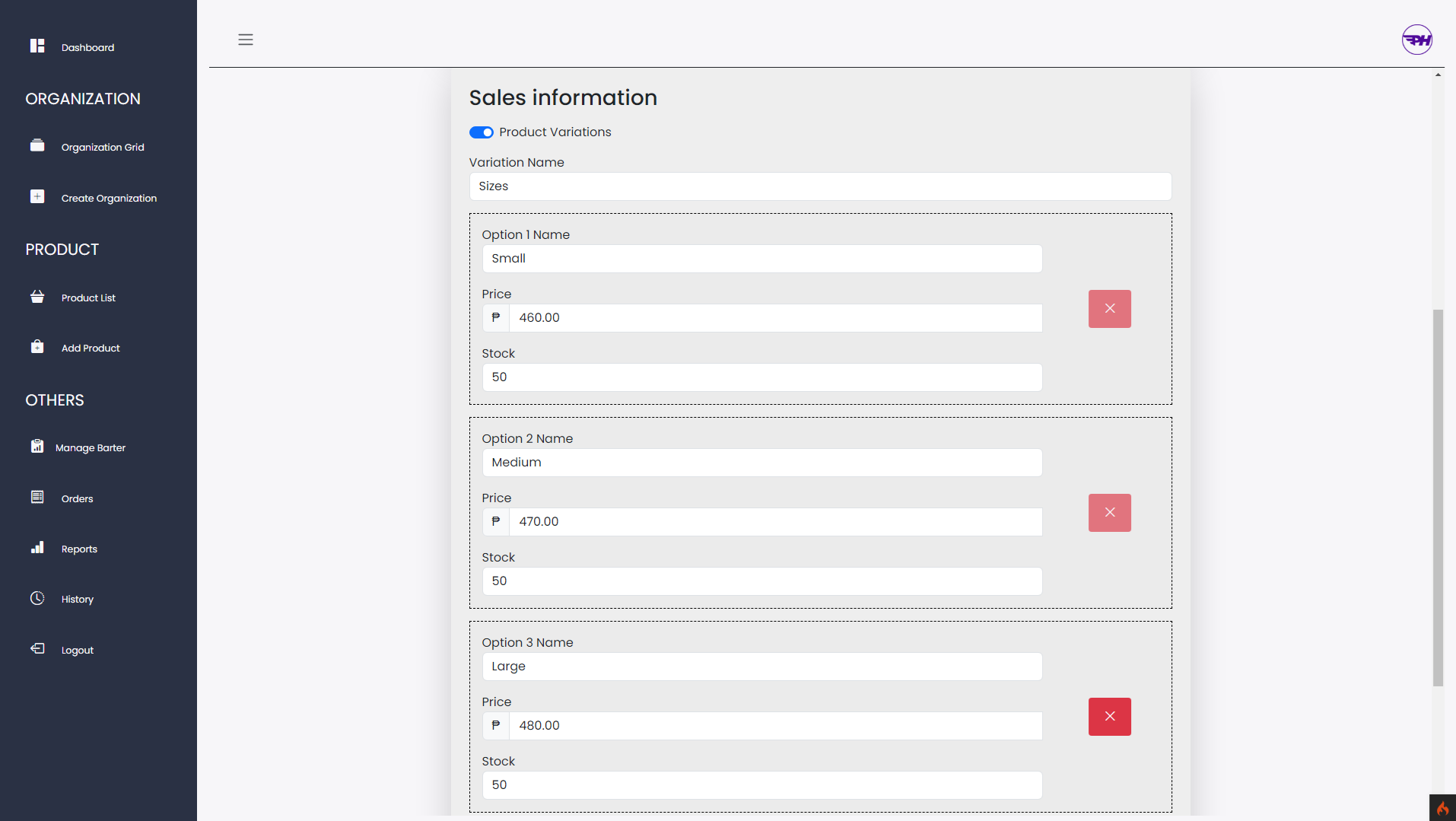1456x821 pixels.
Task: Click the Product List basket icon
Action: [37, 297]
